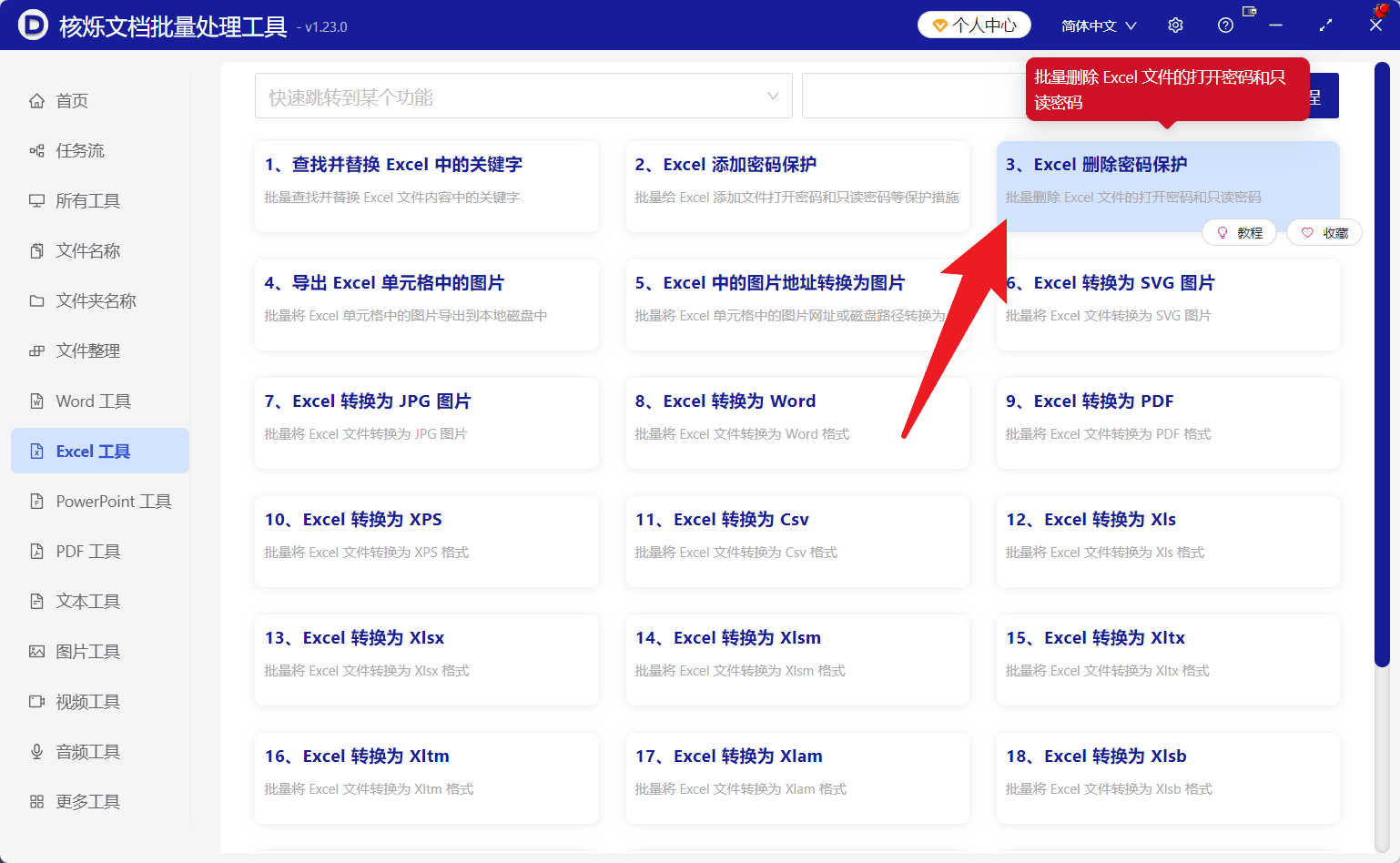Expand the 快速跳转到某个功能 combo box

tap(523, 96)
